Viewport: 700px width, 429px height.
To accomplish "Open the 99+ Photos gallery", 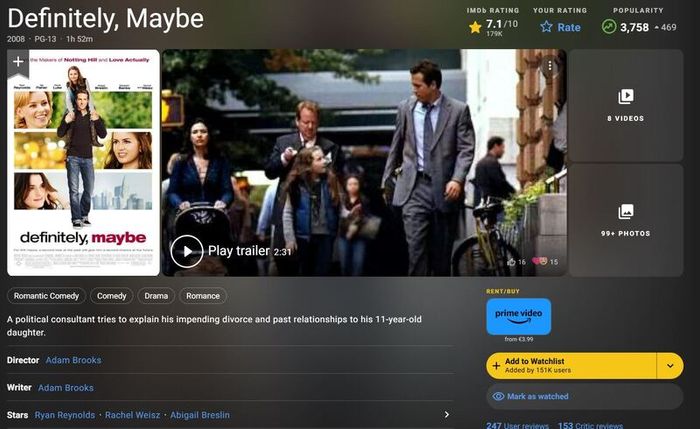I will (625, 221).
